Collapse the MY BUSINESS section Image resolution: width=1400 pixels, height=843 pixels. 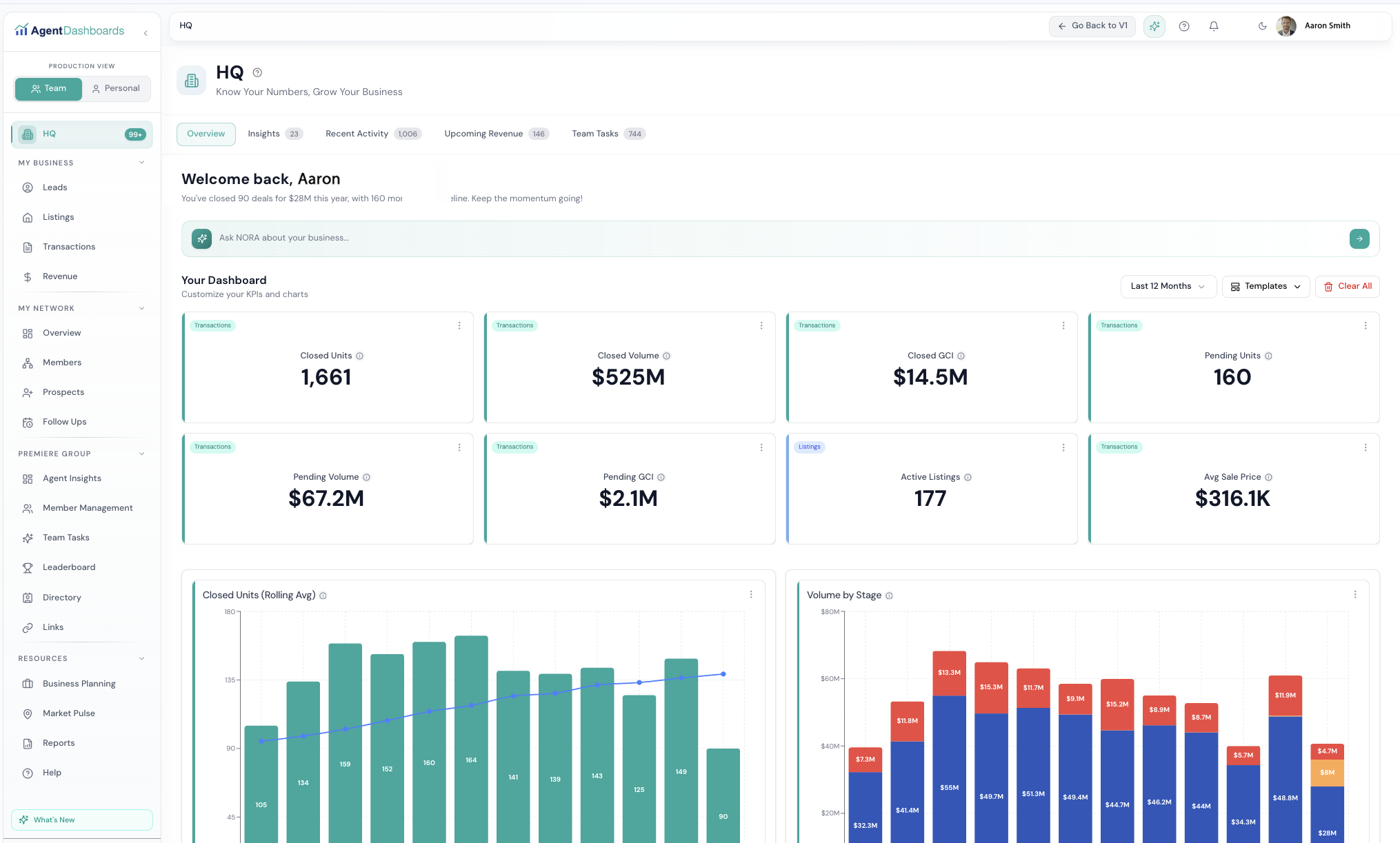pos(141,163)
